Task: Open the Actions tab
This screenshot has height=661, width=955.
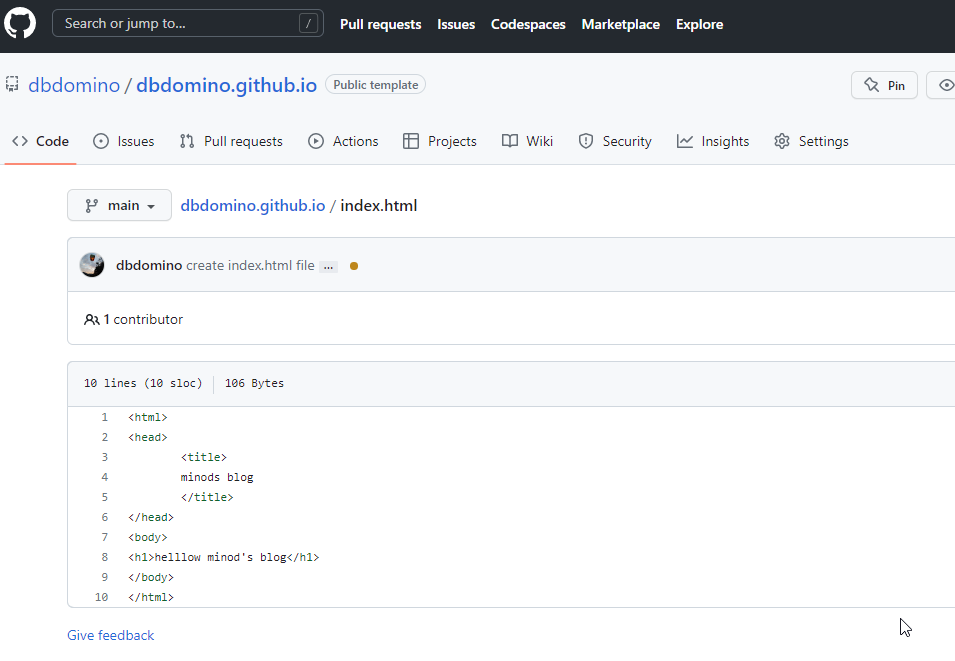Action: [x=343, y=141]
